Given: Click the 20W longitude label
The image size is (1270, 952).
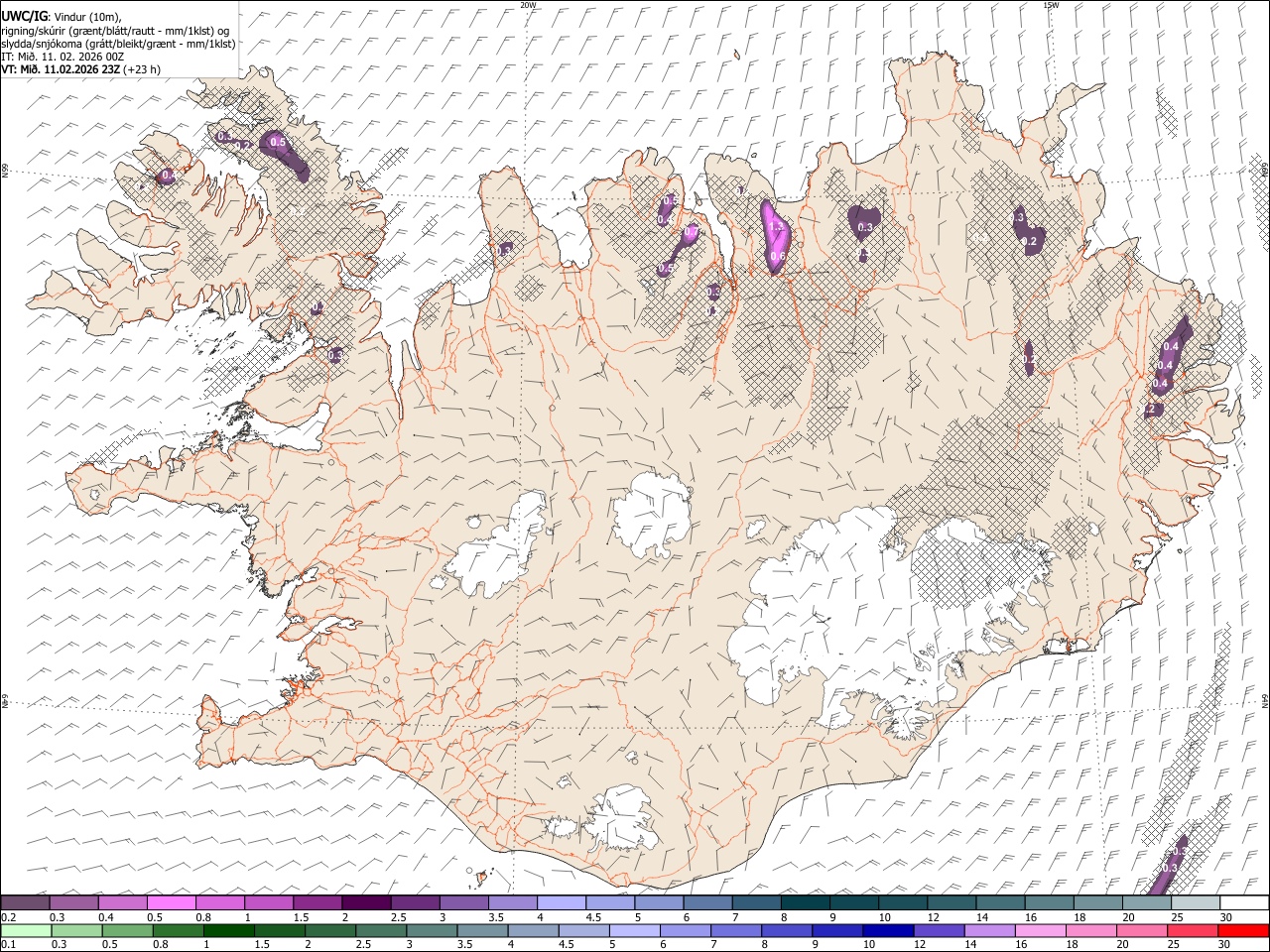Looking at the screenshot, I should pos(528,5).
